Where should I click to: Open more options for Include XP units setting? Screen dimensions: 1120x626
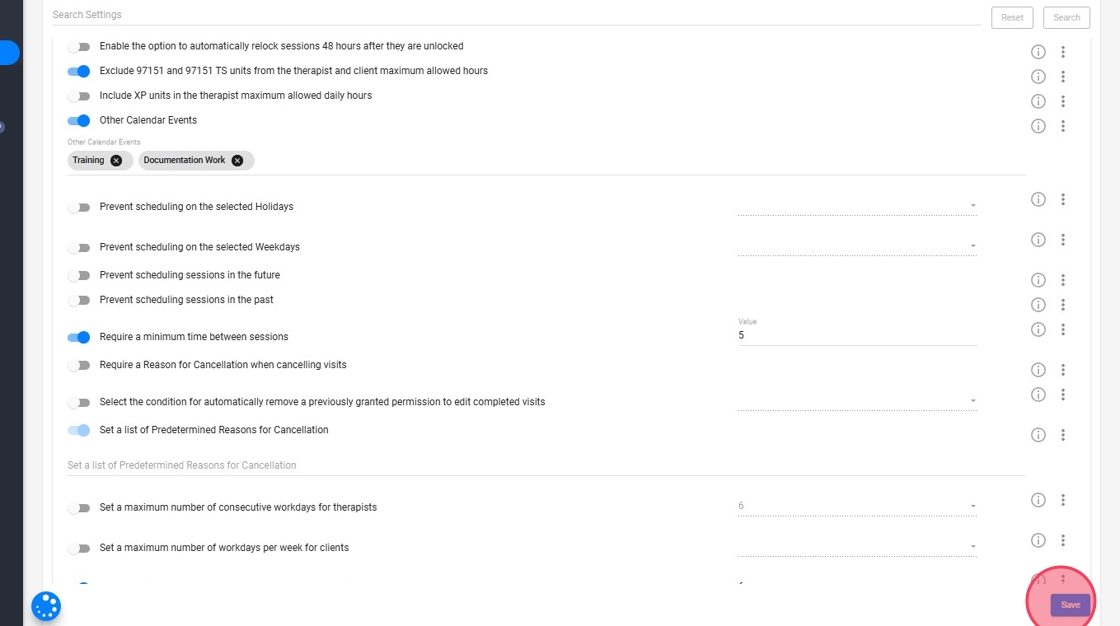tap(1063, 101)
